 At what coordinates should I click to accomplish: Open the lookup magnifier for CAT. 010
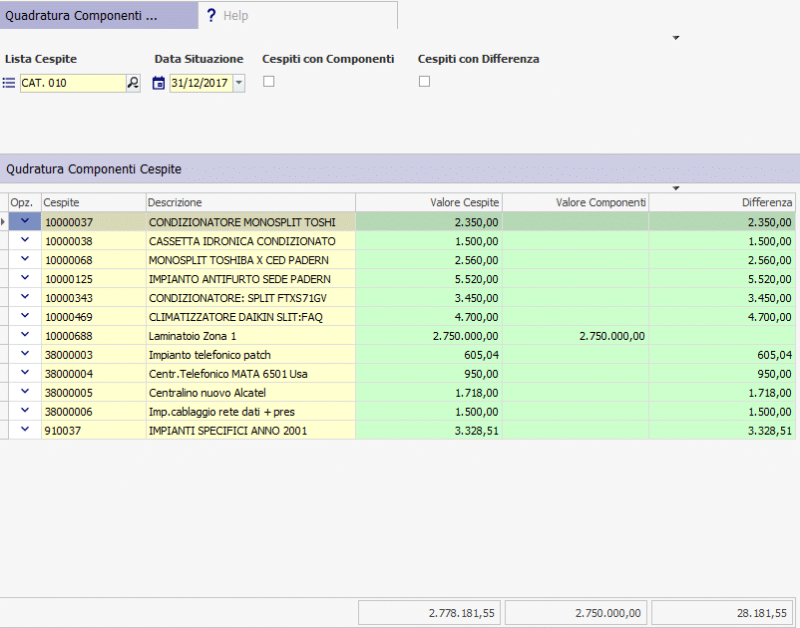point(133,83)
